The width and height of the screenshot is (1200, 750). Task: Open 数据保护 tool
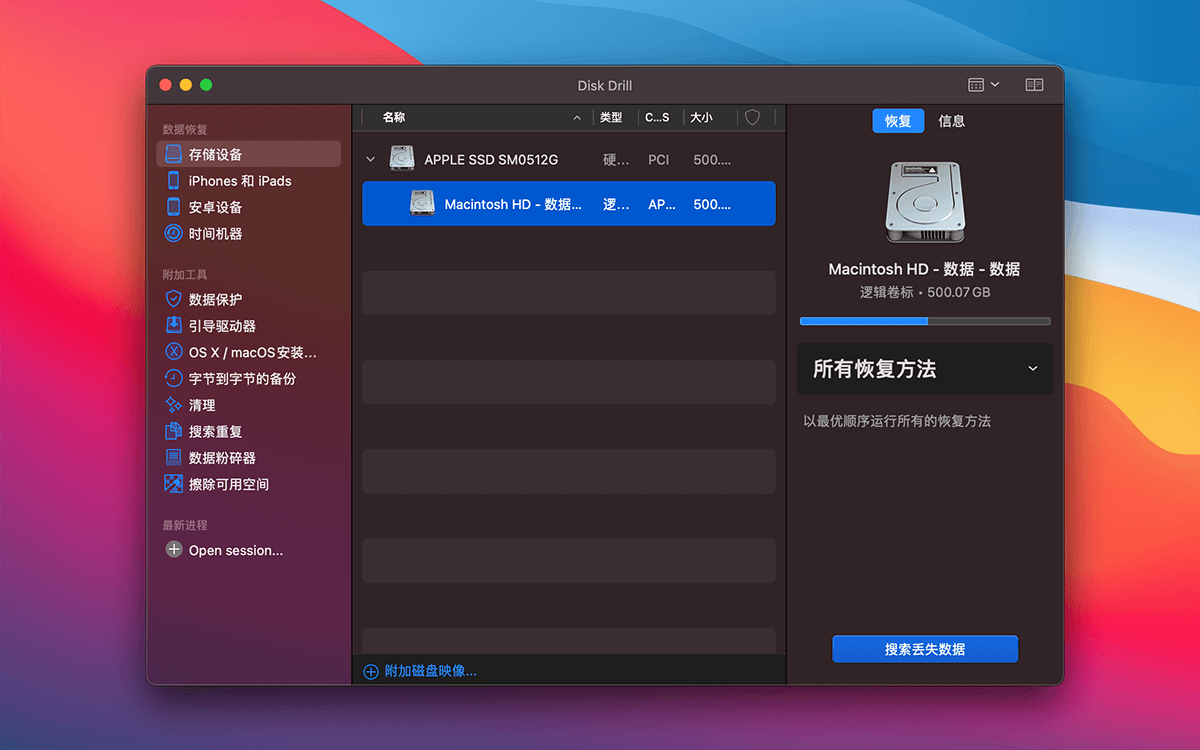[249, 299]
